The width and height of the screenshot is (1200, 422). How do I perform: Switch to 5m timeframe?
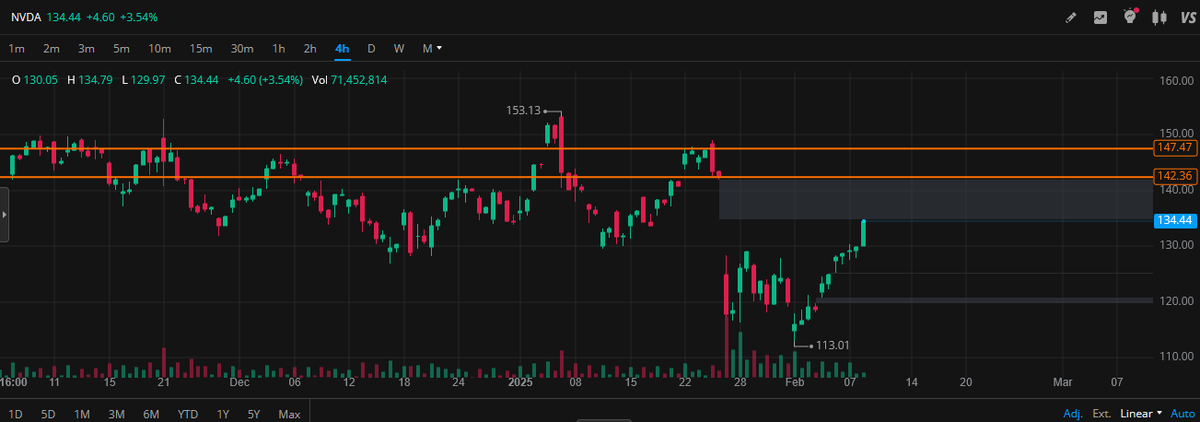click(x=121, y=48)
